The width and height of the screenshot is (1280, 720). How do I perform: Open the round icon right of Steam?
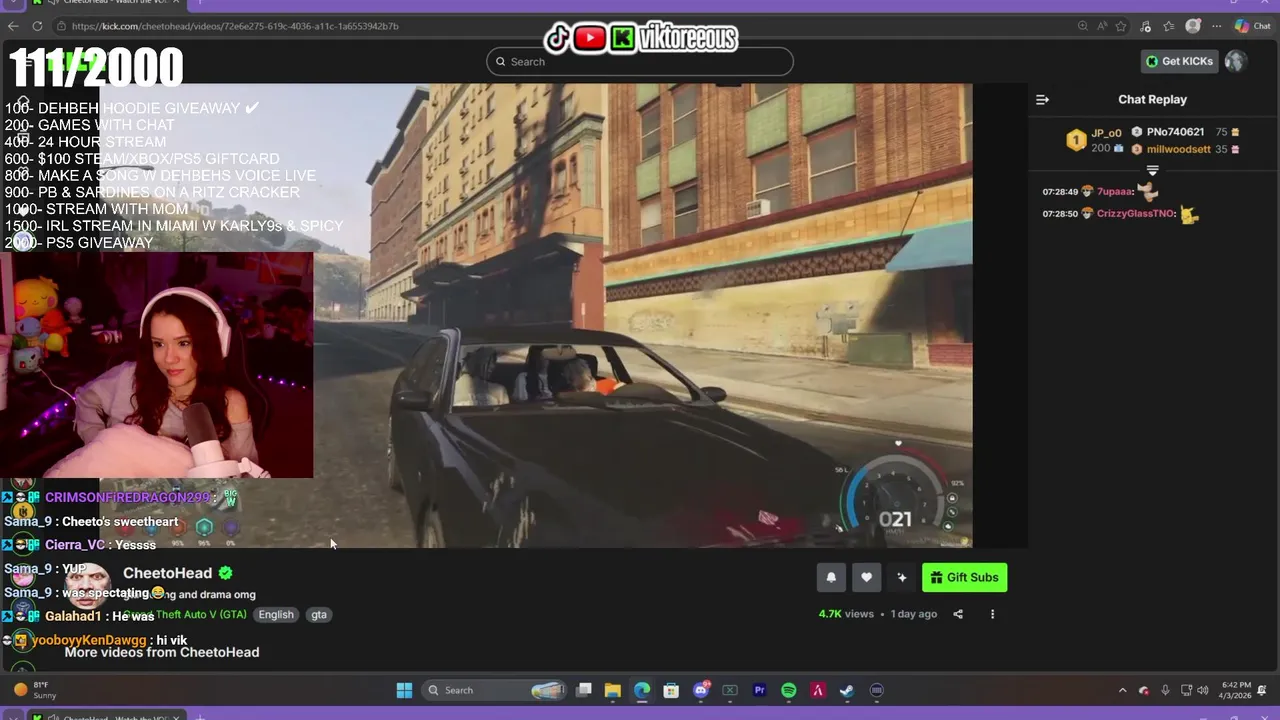(x=877, y=690)
